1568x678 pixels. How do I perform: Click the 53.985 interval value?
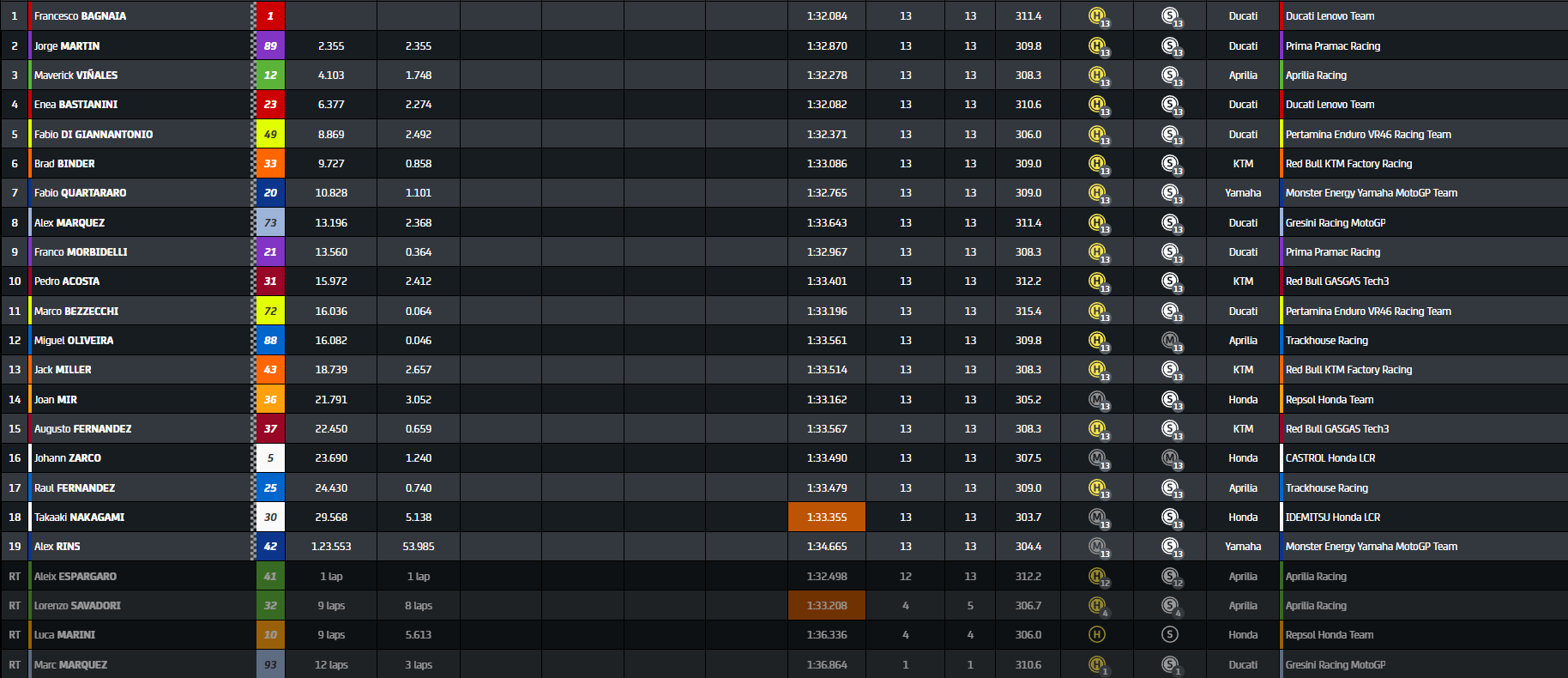click(x=419, y=547)
